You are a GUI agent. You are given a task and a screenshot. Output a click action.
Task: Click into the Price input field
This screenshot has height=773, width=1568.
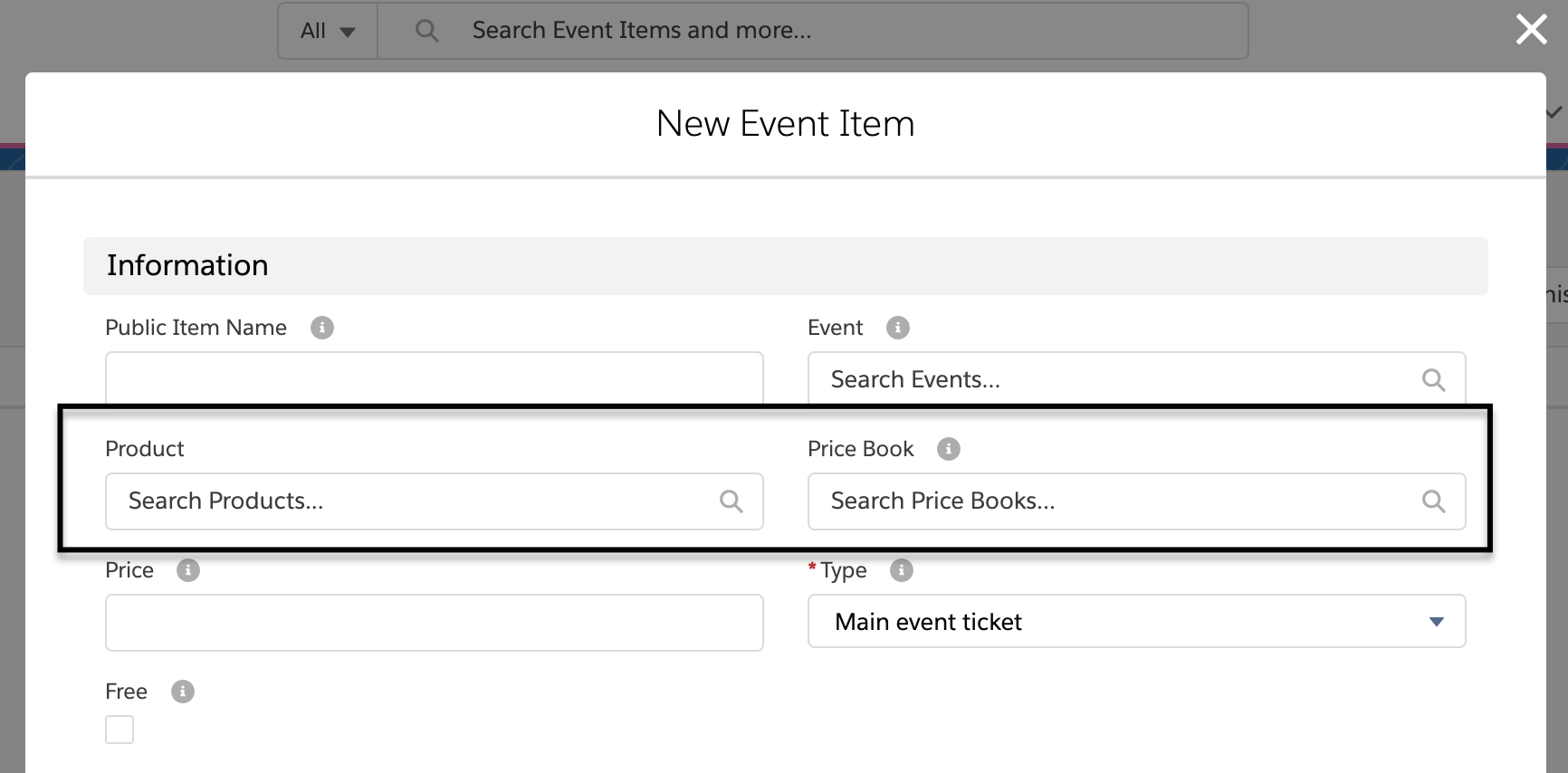point(435,623)
